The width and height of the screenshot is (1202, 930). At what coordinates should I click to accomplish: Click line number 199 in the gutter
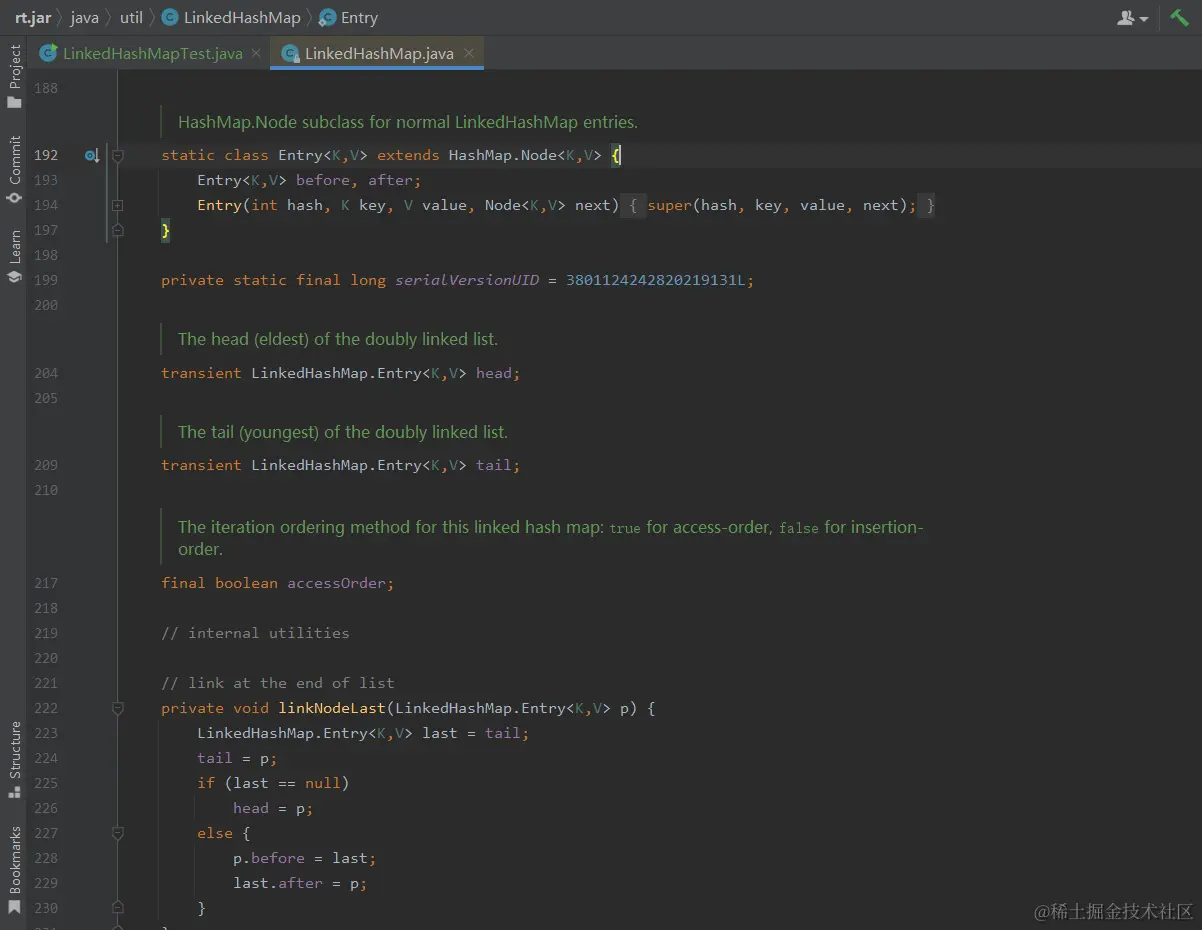pyautogui.click(x=46, y=280)
